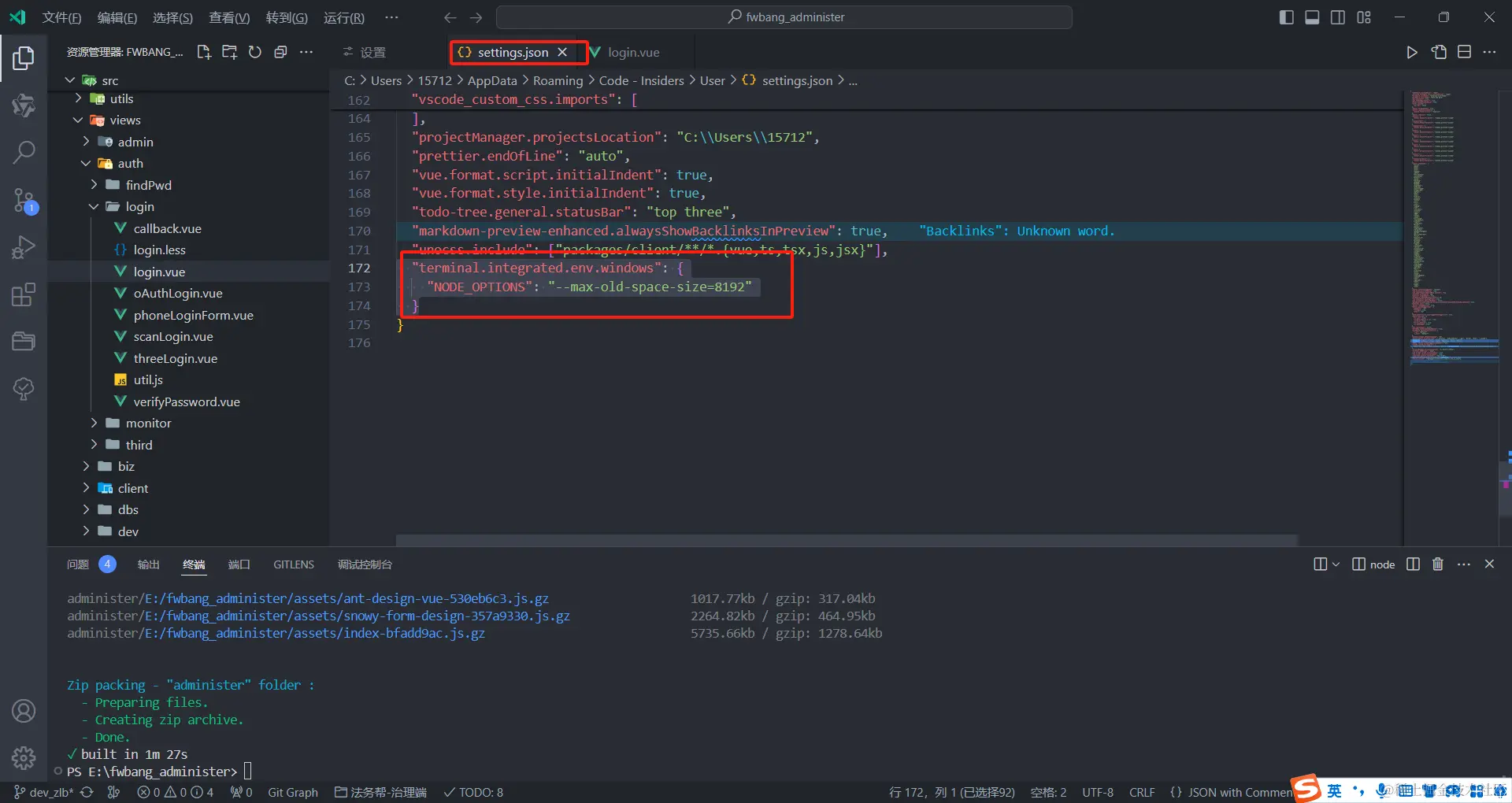Change indentation 空格: 2 setting
This screenshot has height=803, width=1512.
pos(1048,792)
